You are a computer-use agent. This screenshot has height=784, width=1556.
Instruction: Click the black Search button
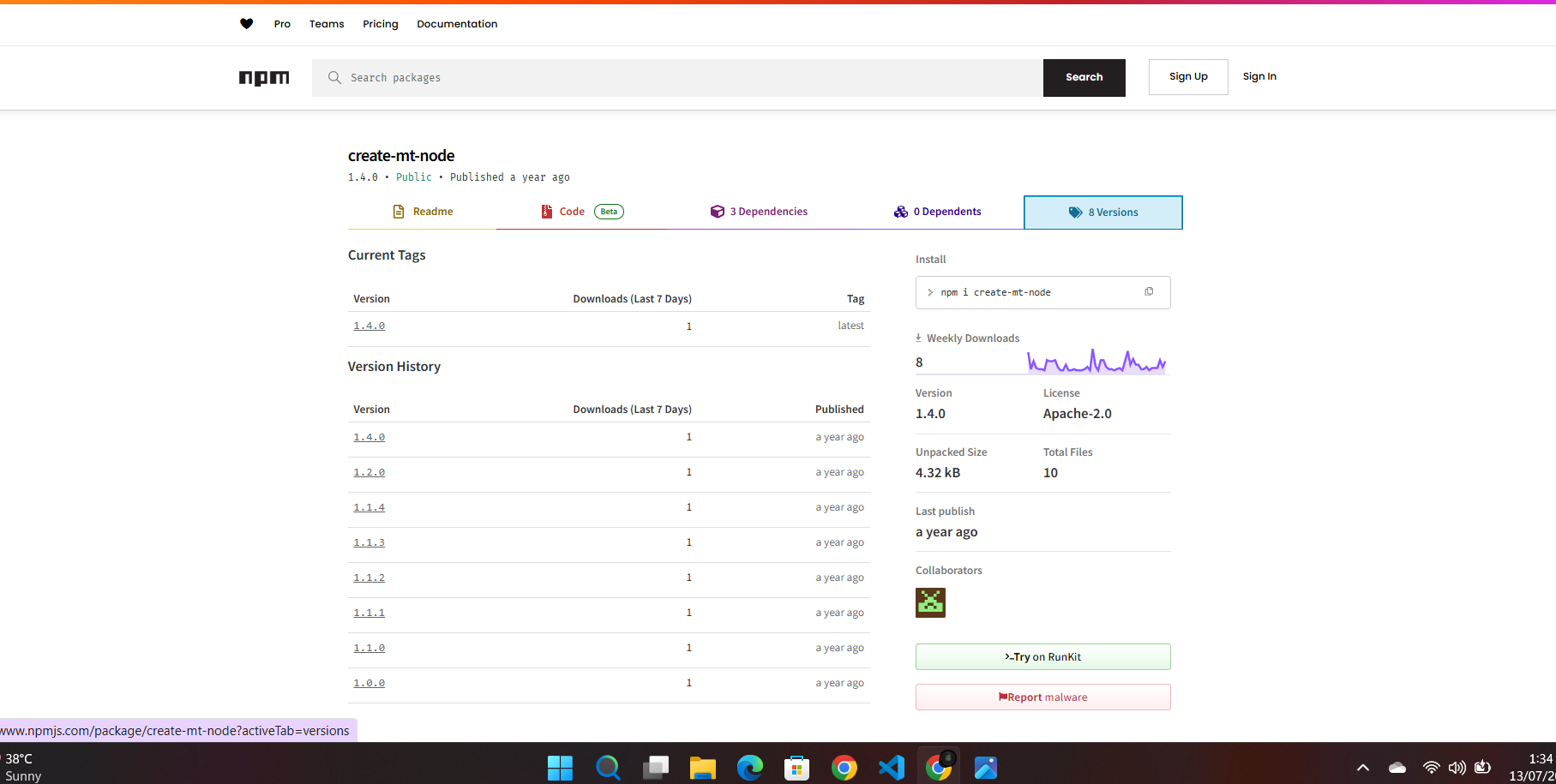(1084, 78)
